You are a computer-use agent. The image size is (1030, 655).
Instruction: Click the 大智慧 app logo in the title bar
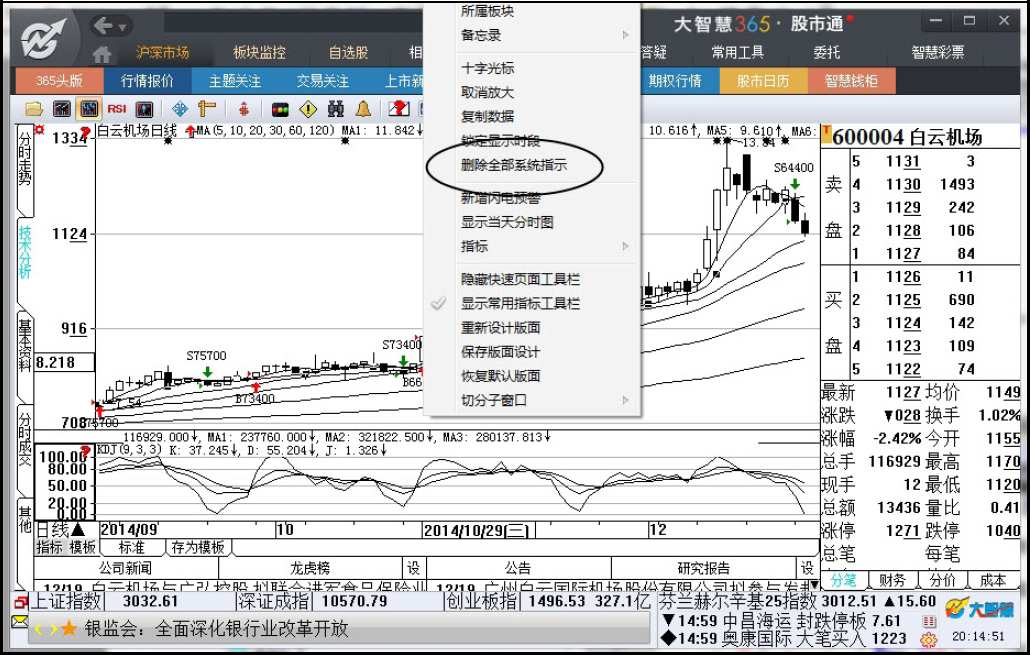pyautogui.click(x=43, y=38)
